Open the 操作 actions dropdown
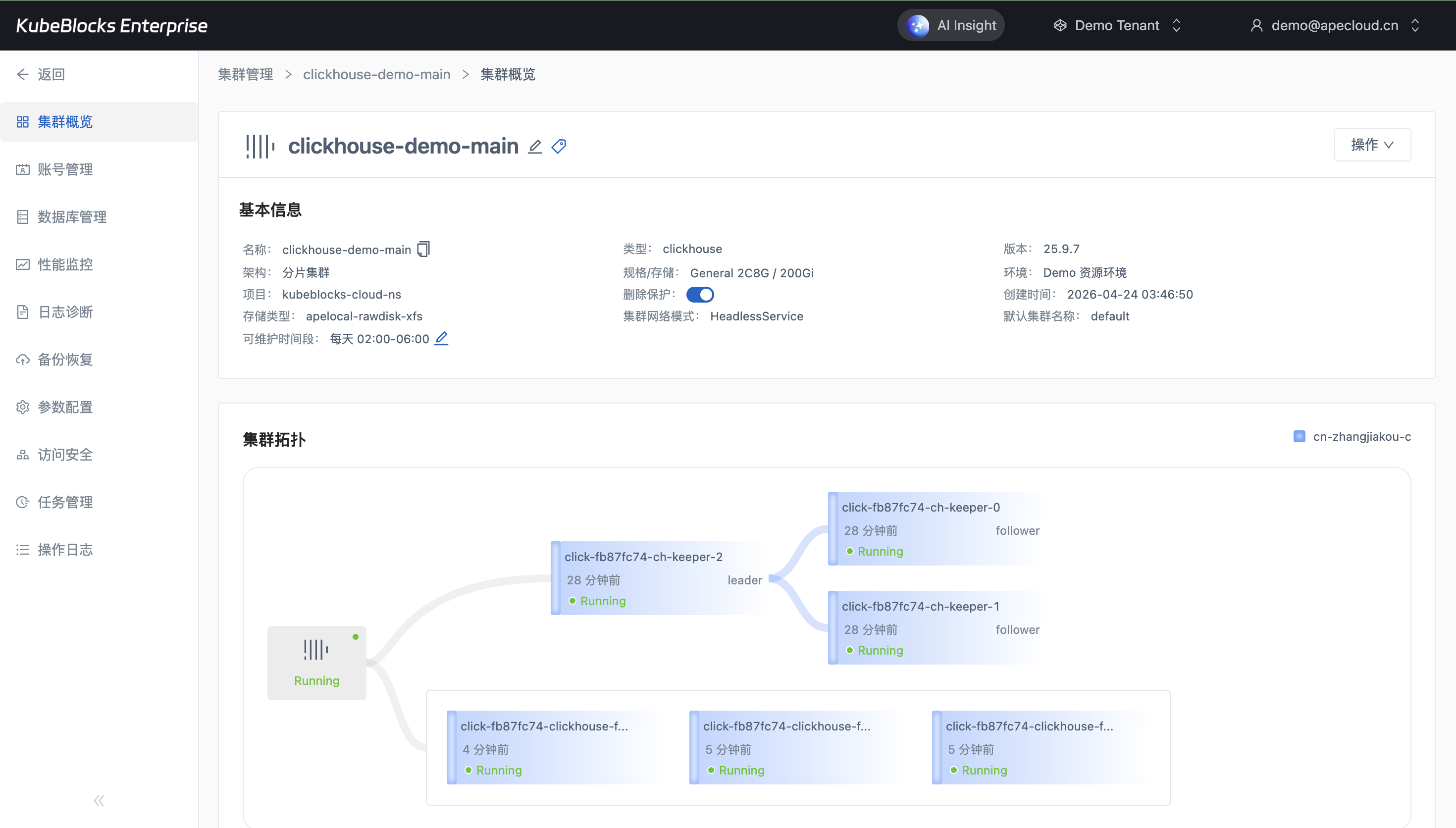1456x828 pixels. tap(1372, 145)
